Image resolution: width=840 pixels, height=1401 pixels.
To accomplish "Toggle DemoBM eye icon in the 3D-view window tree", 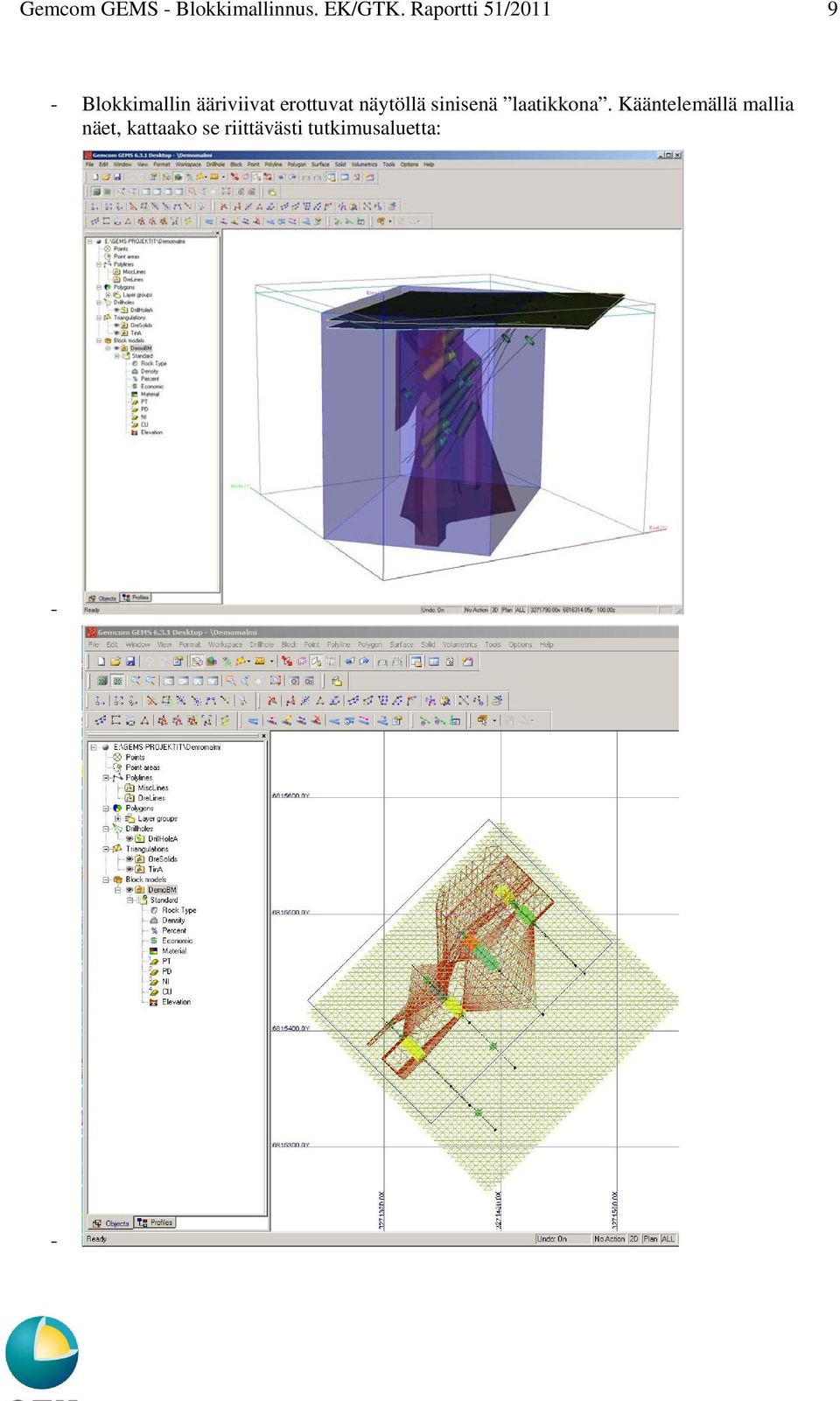I will tap(117, 348).
